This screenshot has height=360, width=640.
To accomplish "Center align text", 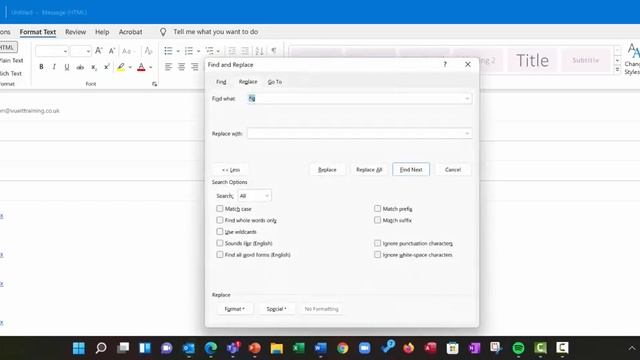I will 181,67.
